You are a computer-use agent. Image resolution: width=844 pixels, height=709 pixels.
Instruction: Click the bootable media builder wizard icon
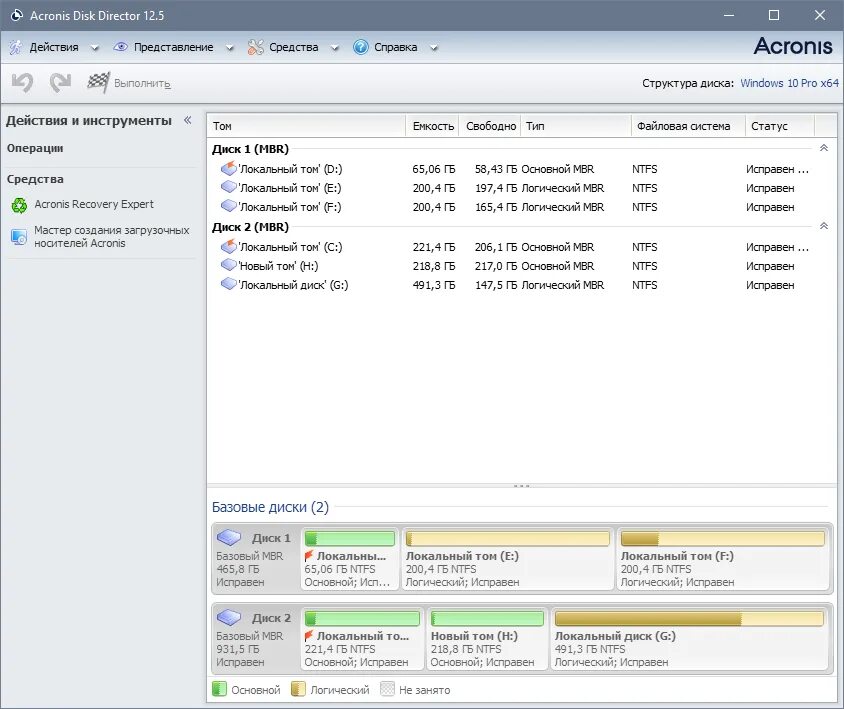pos(19,237)
